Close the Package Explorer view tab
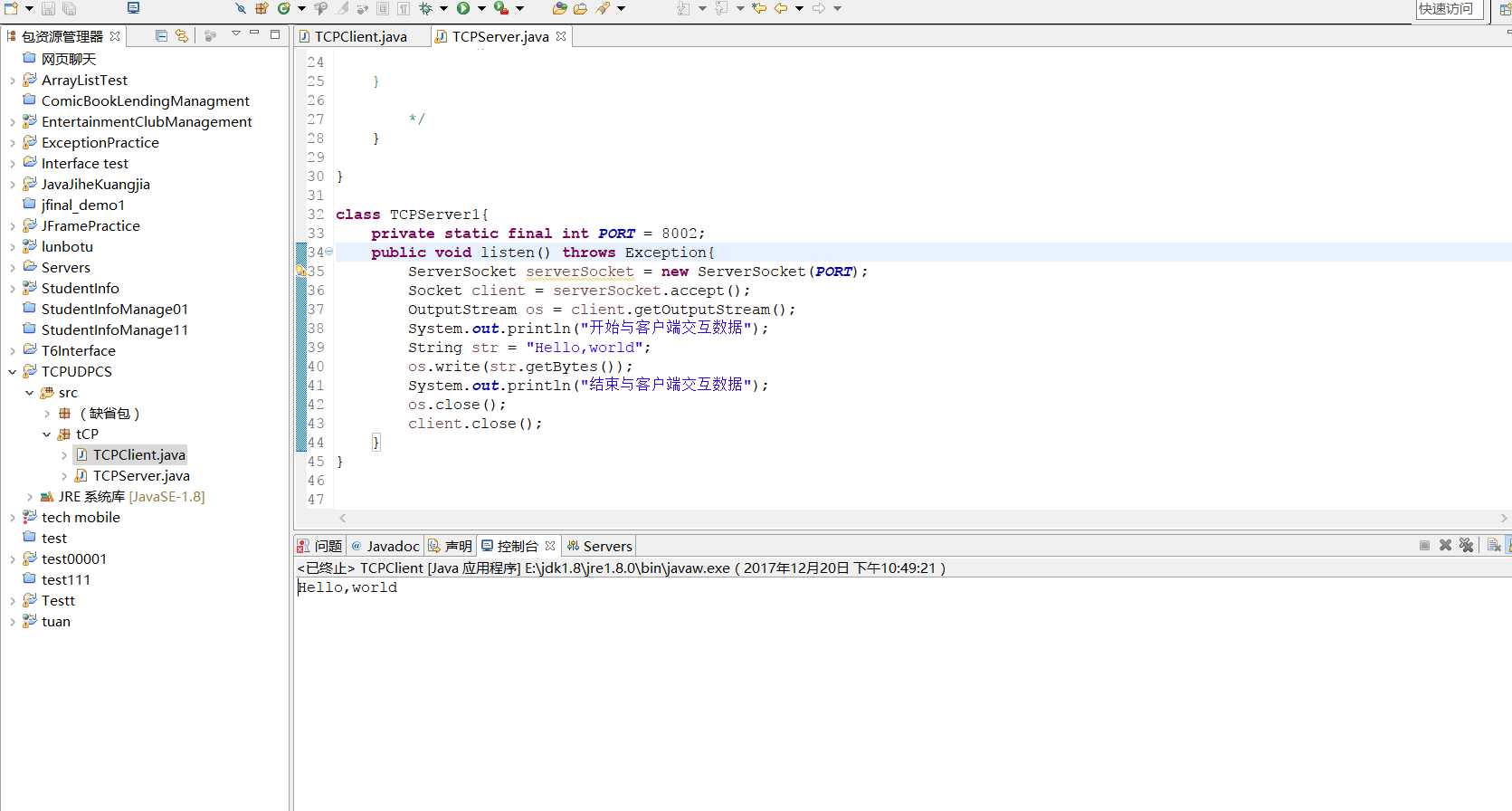This screenshot has width=1512, height=811. click(115, 36)
